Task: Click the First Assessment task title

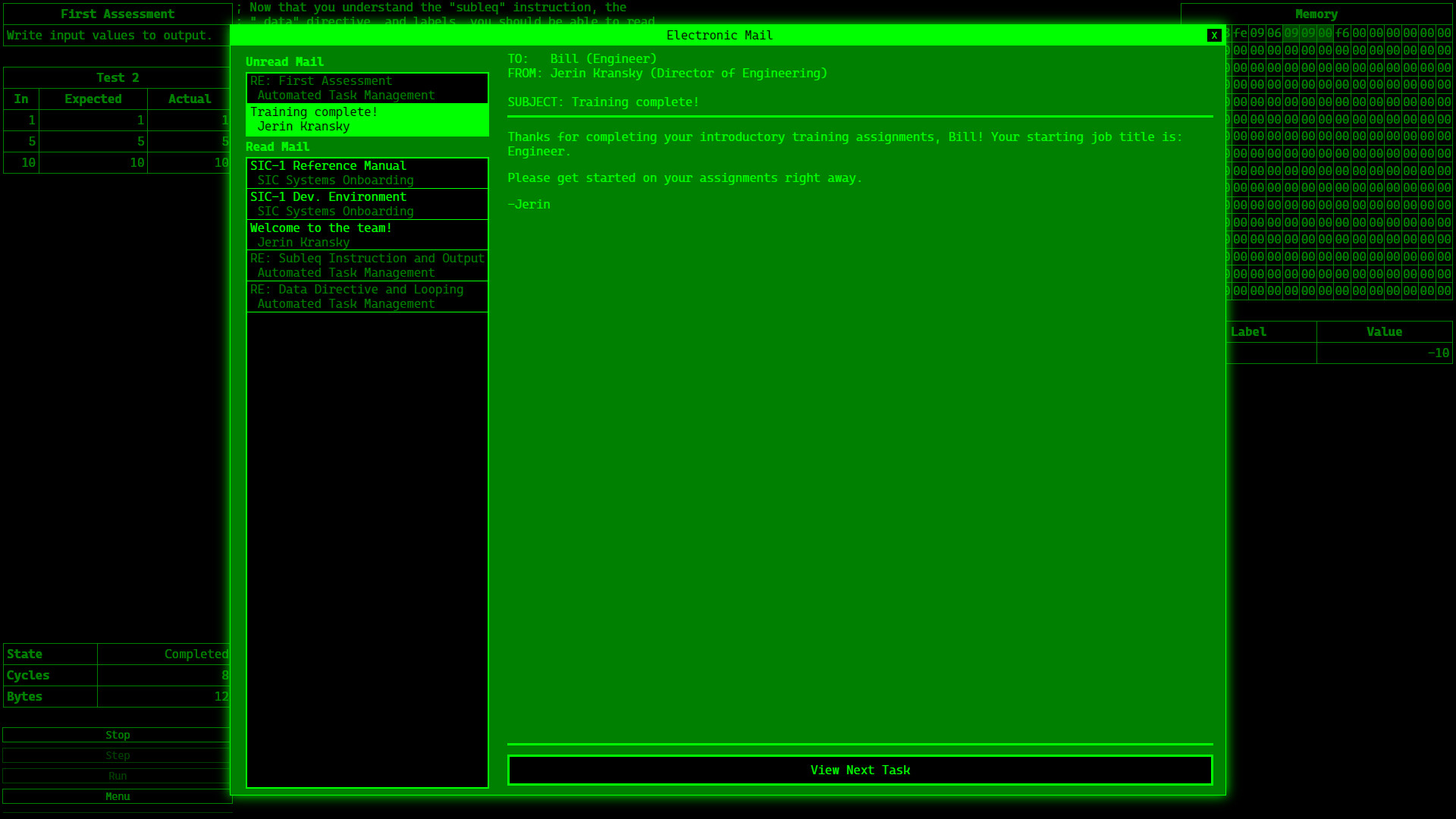Action: click(x=118, y=14)
